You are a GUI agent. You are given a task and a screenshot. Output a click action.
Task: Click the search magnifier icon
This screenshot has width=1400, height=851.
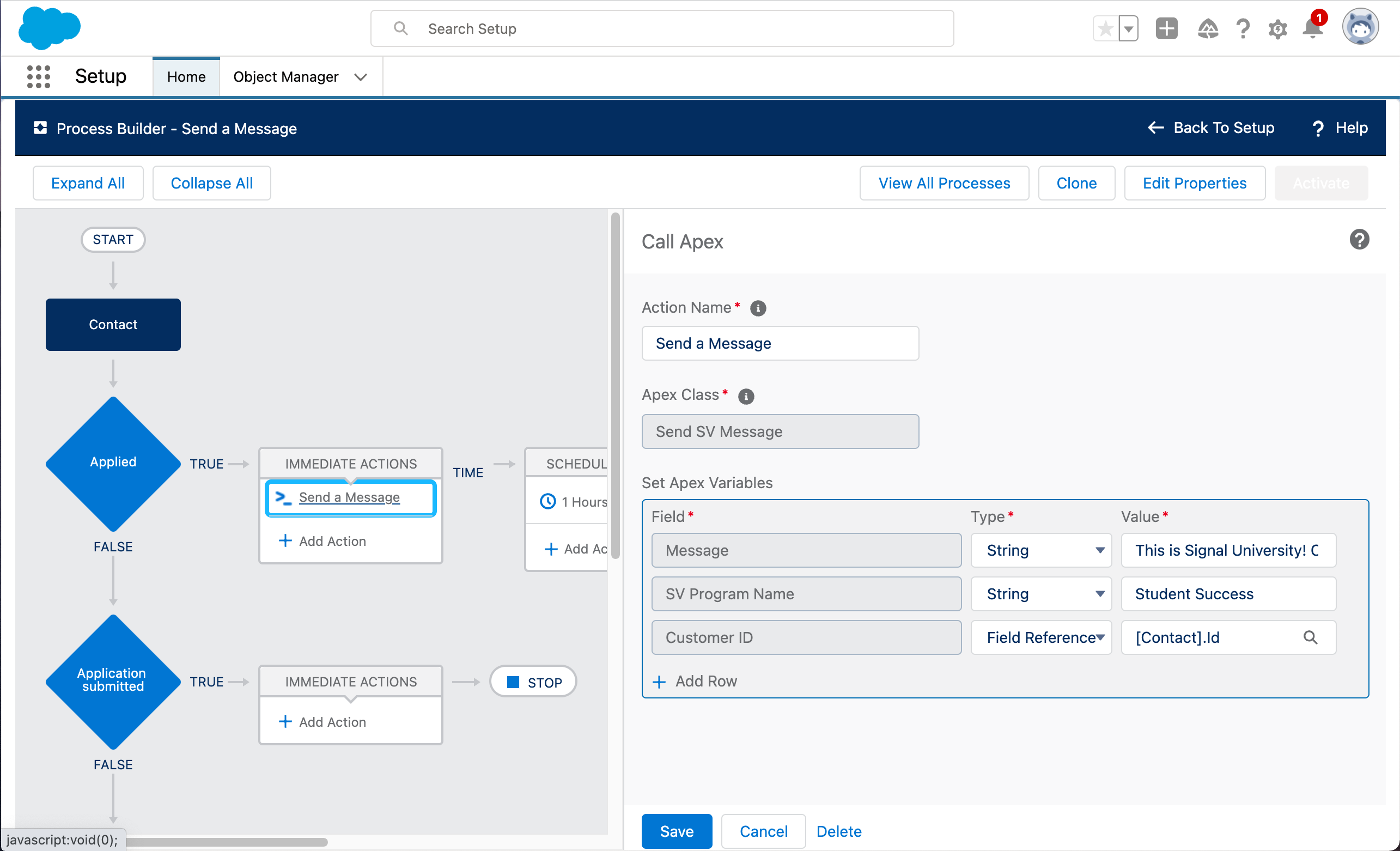tap(400, 28)
